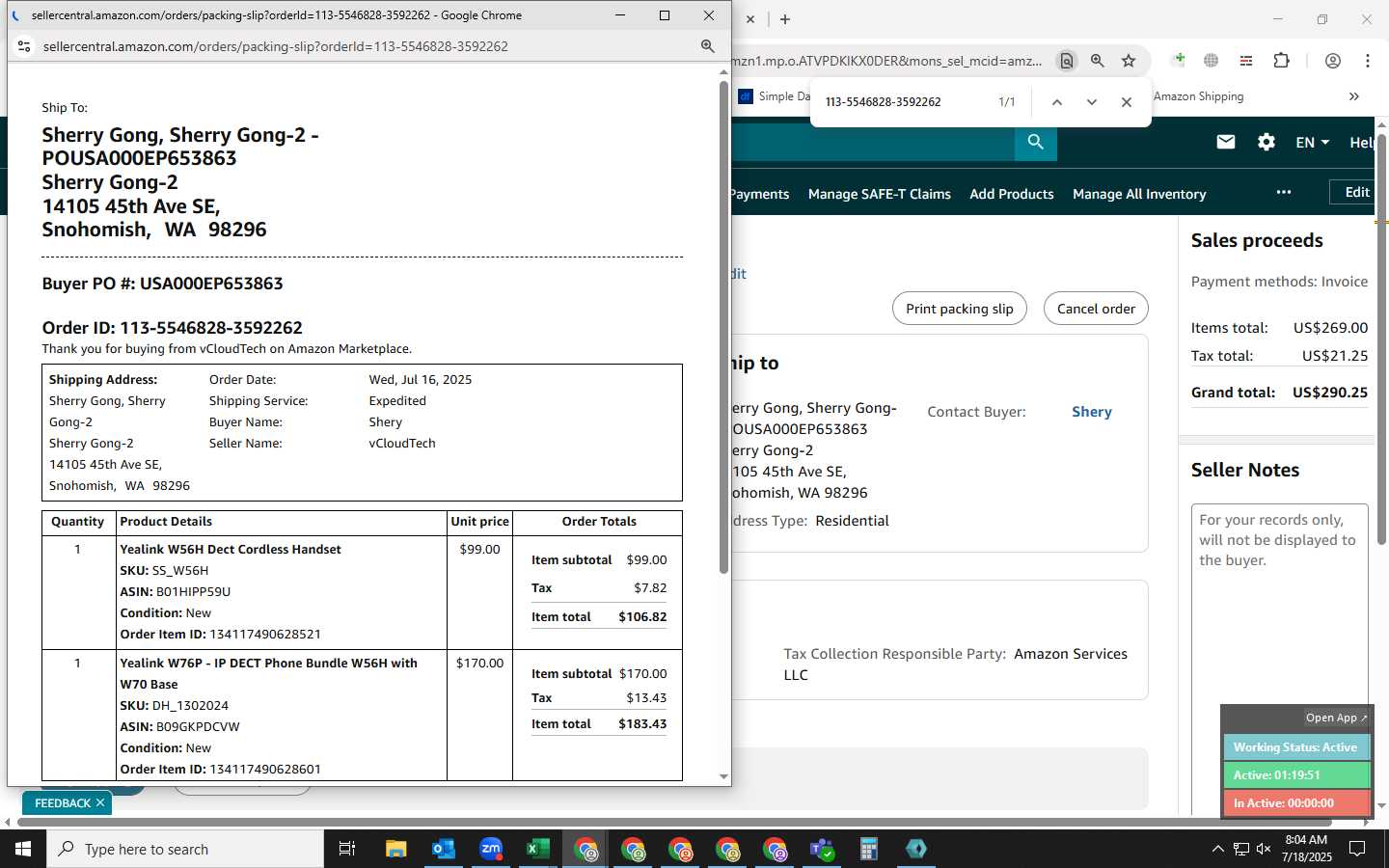The image size is (1389, 868).
Task: Click Add Products menu item
Action: click(x=1012, y=194)
